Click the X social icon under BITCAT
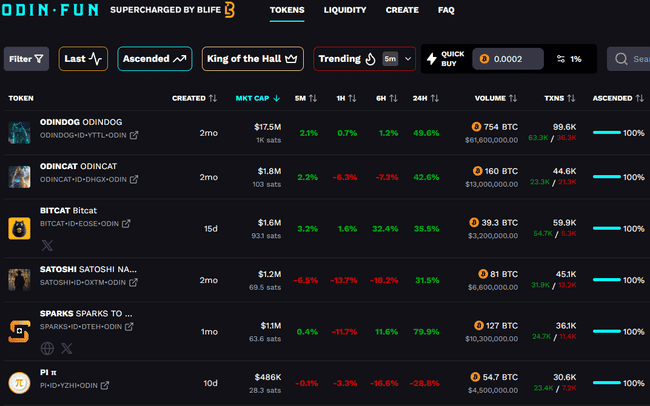The width and height of the screenshot is (650, 406). [47, 244]
